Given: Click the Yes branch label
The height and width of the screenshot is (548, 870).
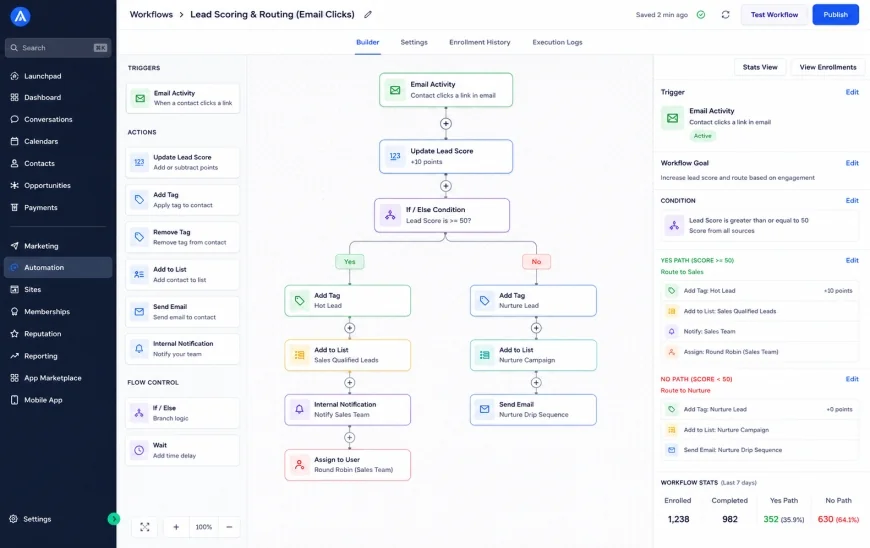Looking at the screenshot, I should click(350, 262).
